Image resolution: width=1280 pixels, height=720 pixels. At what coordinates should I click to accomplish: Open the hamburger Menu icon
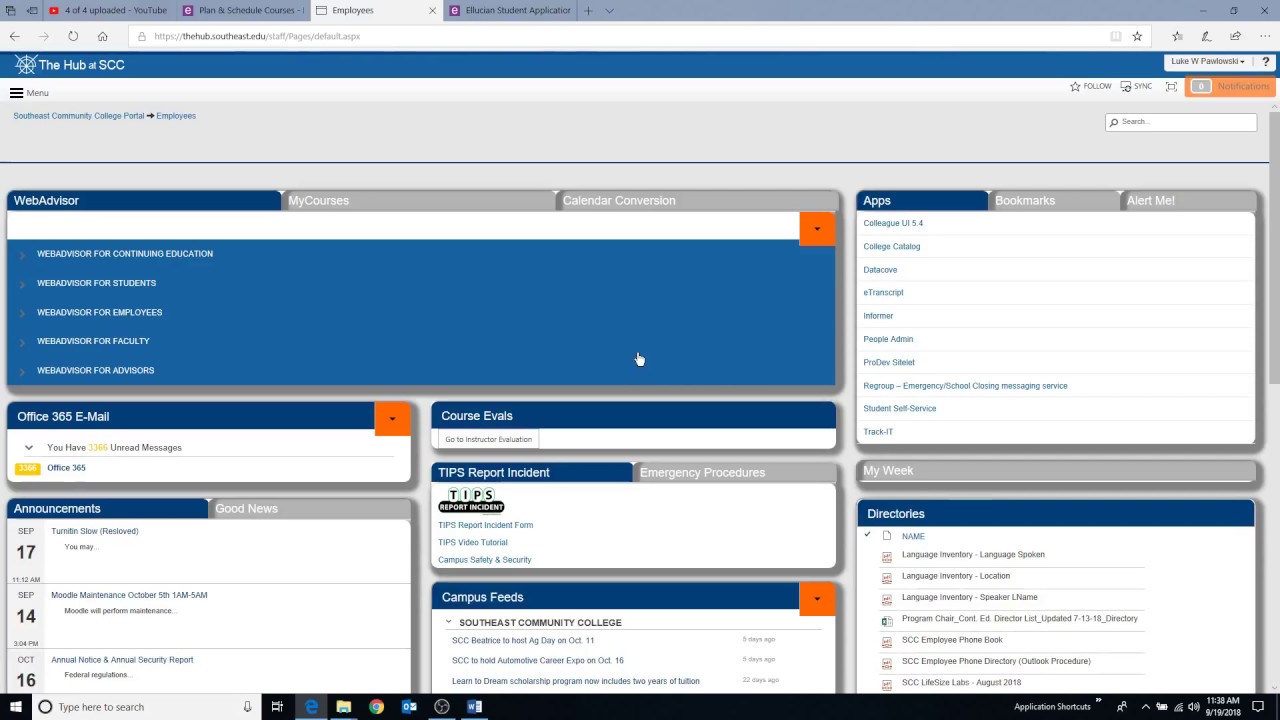[16, 93]
